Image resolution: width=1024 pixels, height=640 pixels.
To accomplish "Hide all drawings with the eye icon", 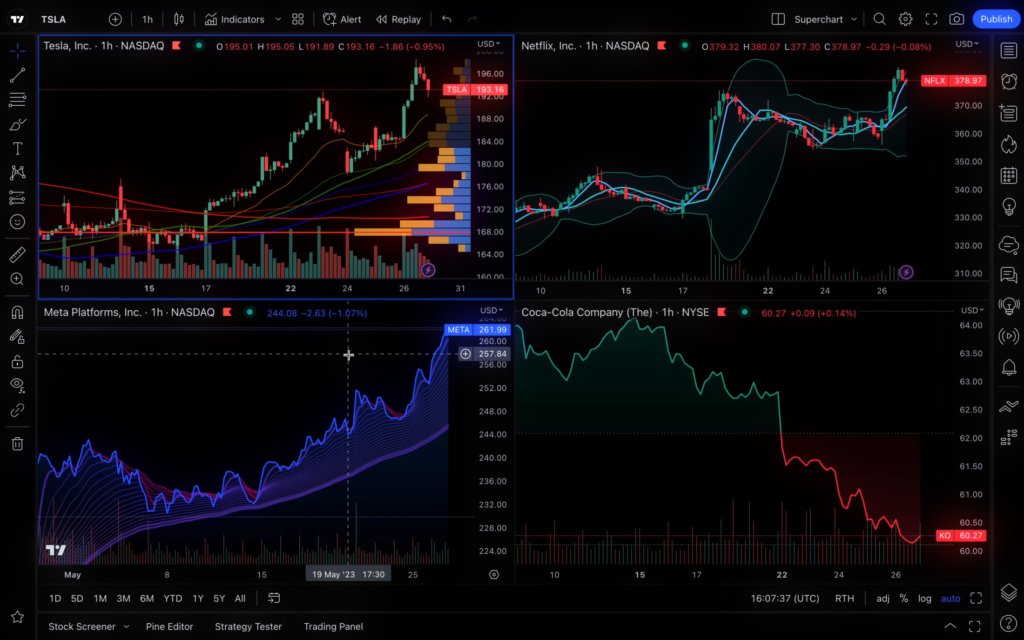I will [x=17, y=386].
